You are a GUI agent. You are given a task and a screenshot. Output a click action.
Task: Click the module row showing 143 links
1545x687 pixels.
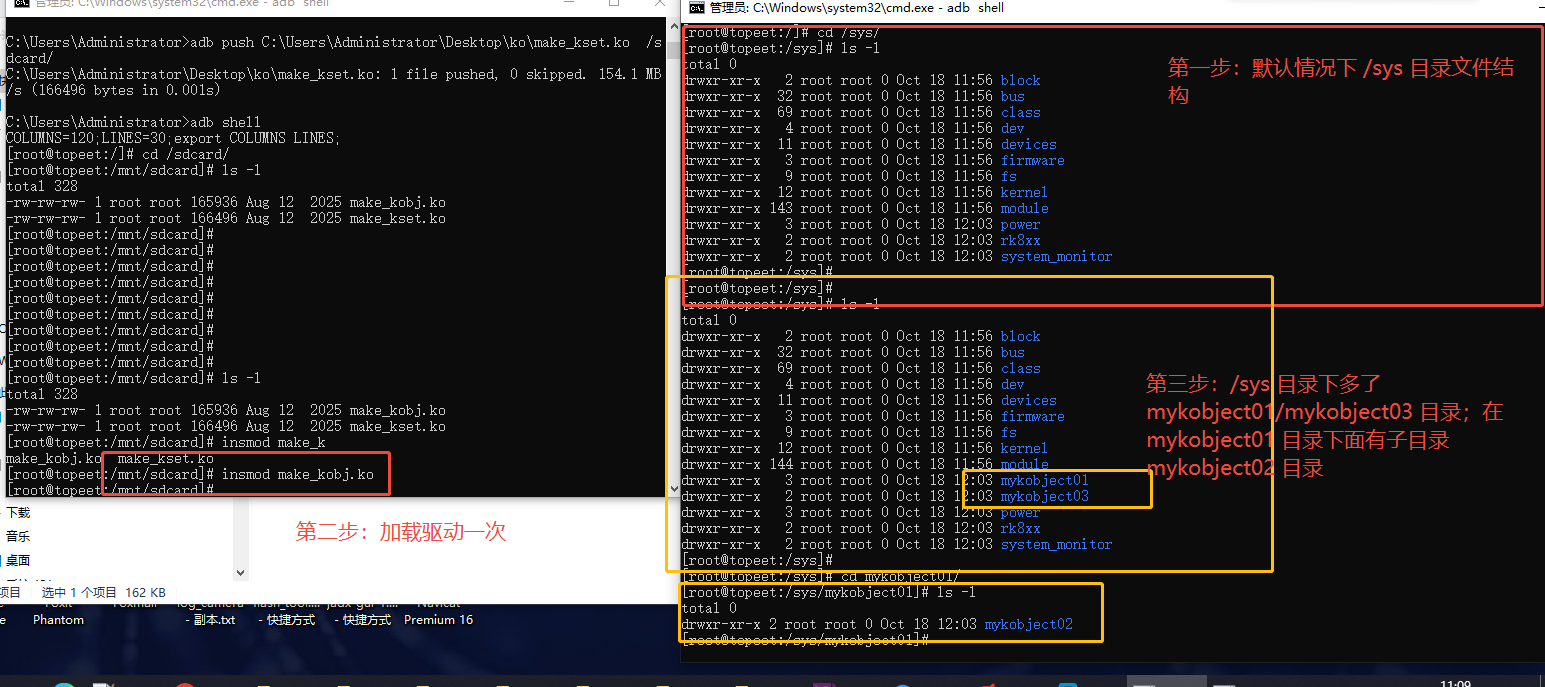(865, 208)
